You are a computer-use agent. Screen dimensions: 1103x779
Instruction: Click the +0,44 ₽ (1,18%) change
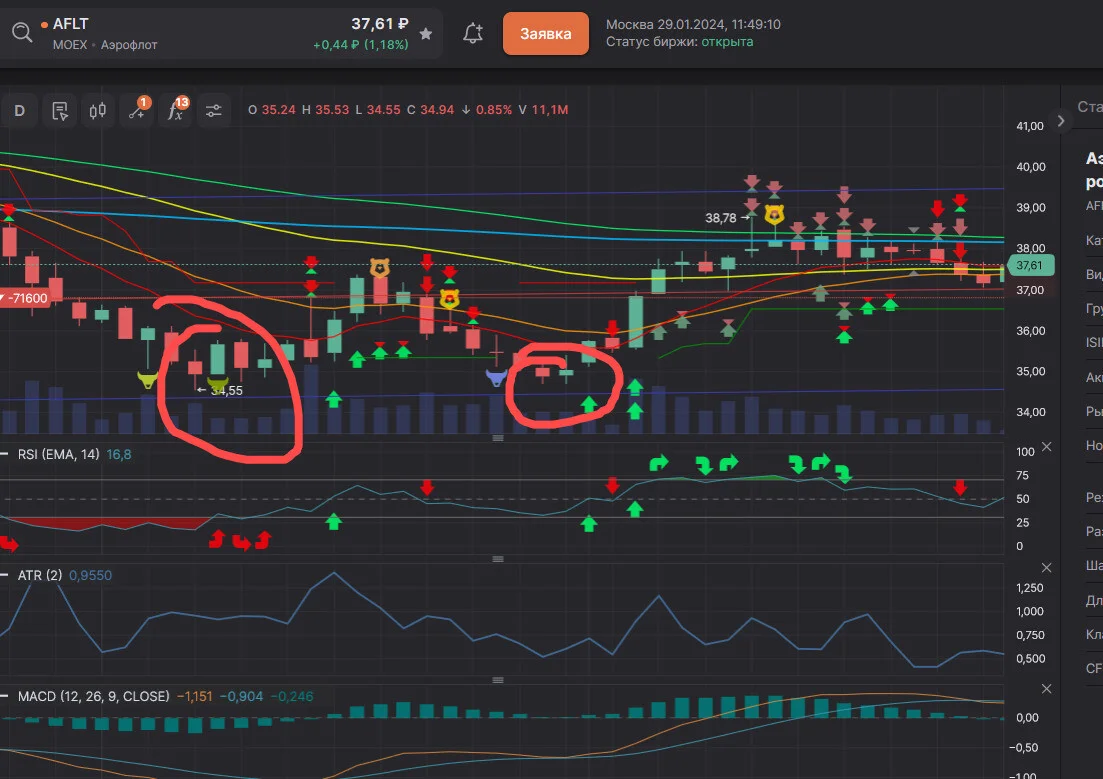coord(361,45)
